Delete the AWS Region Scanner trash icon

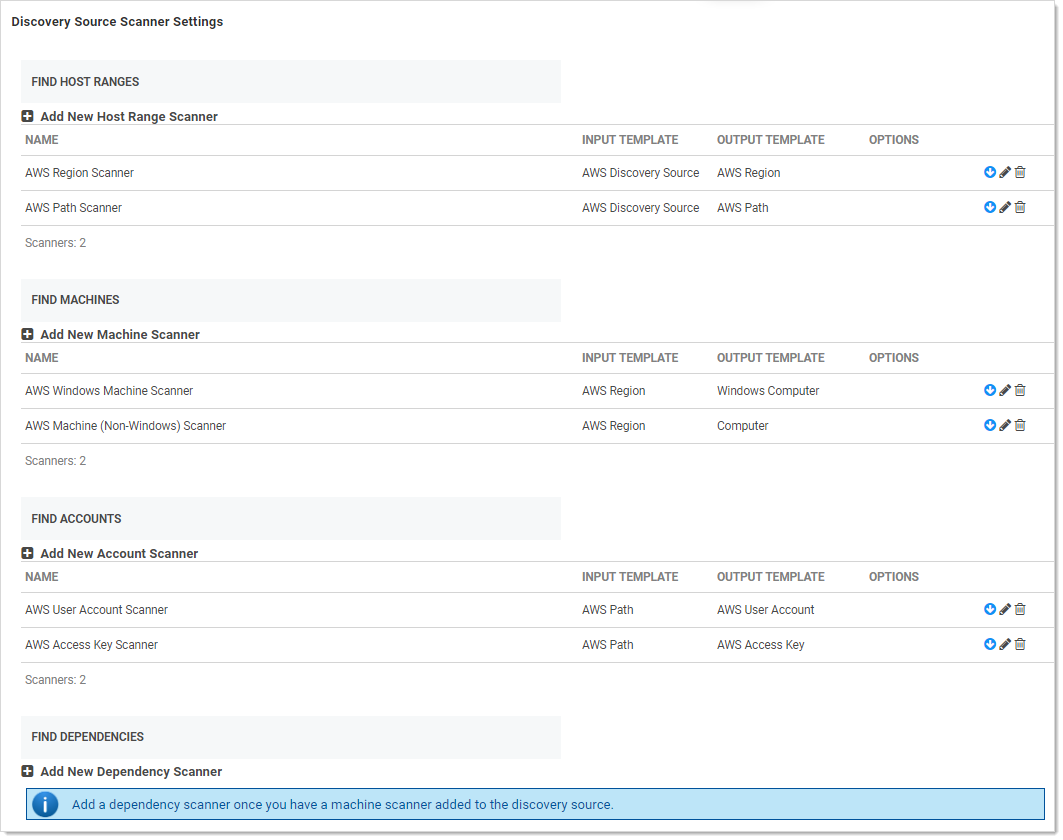[1020, 172]
